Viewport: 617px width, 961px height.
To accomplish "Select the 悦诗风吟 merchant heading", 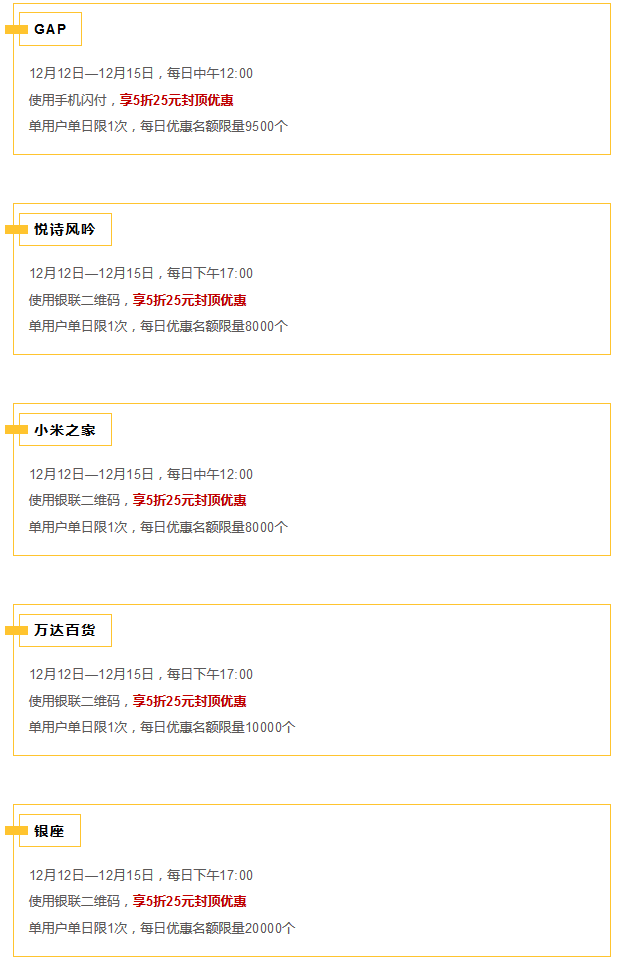I will tap(66, 229).
